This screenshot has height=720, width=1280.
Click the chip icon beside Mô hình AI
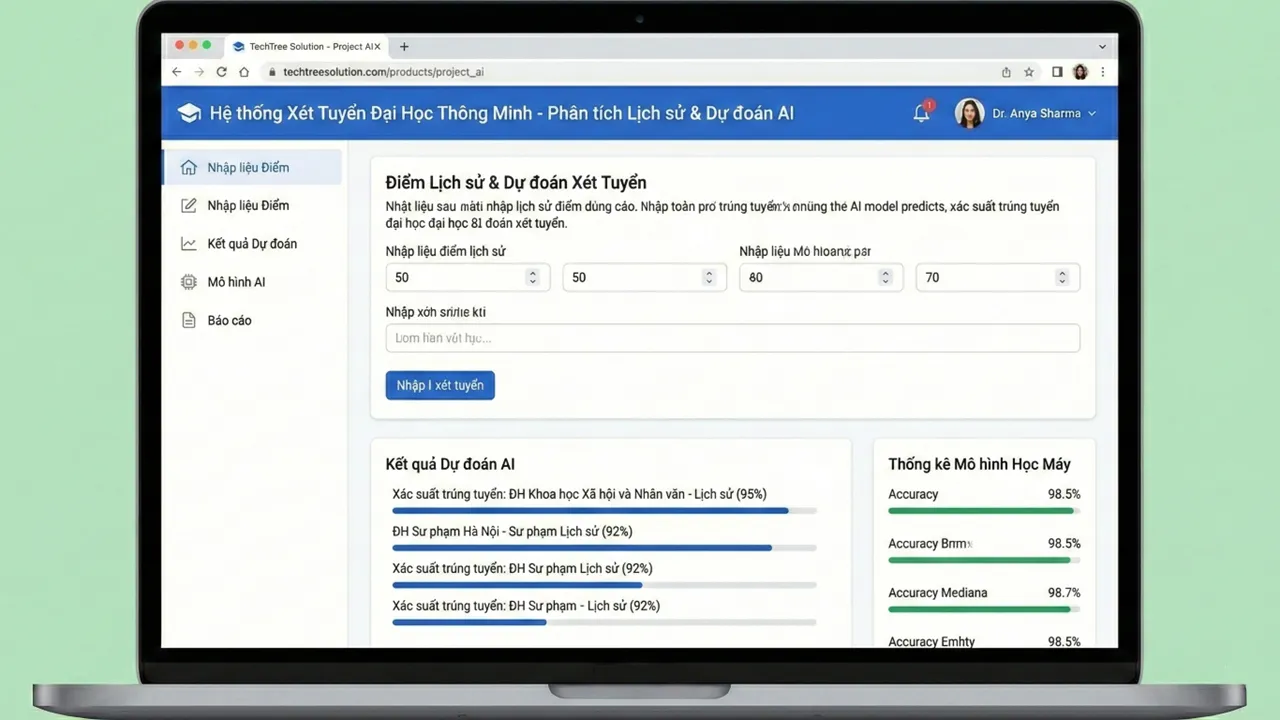pos(188,282)
